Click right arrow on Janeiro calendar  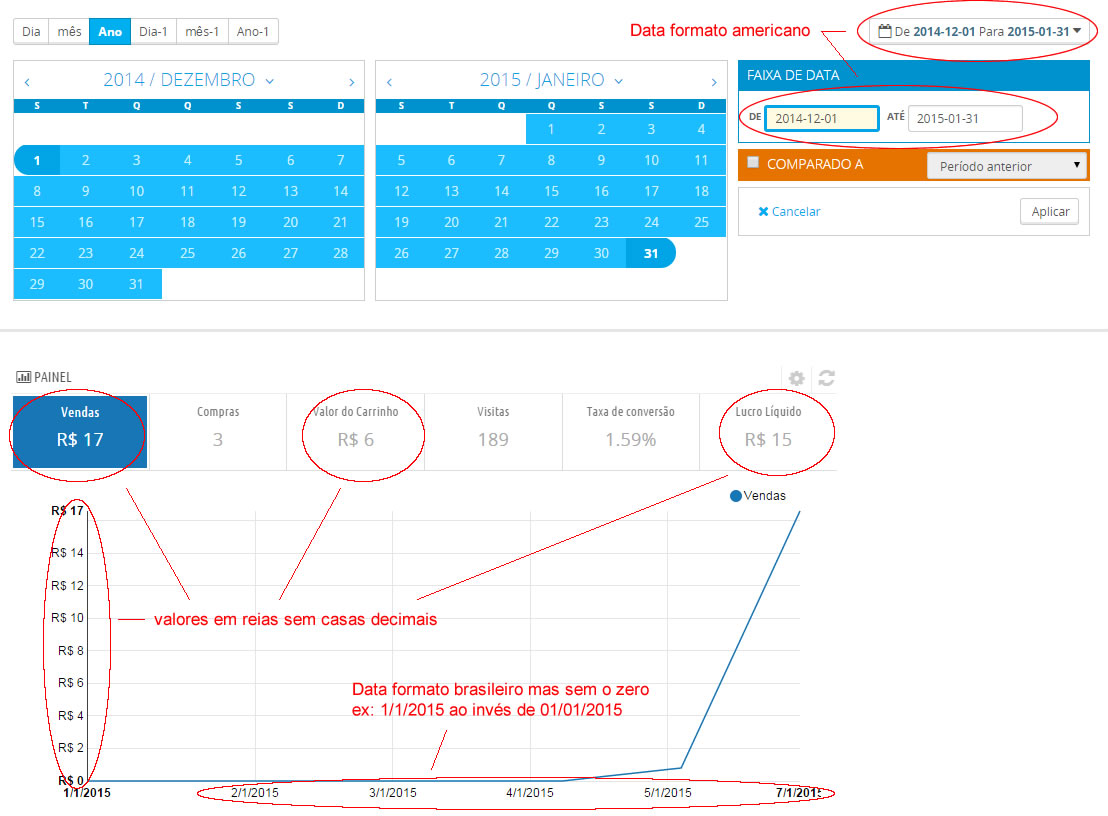[714, 82]
